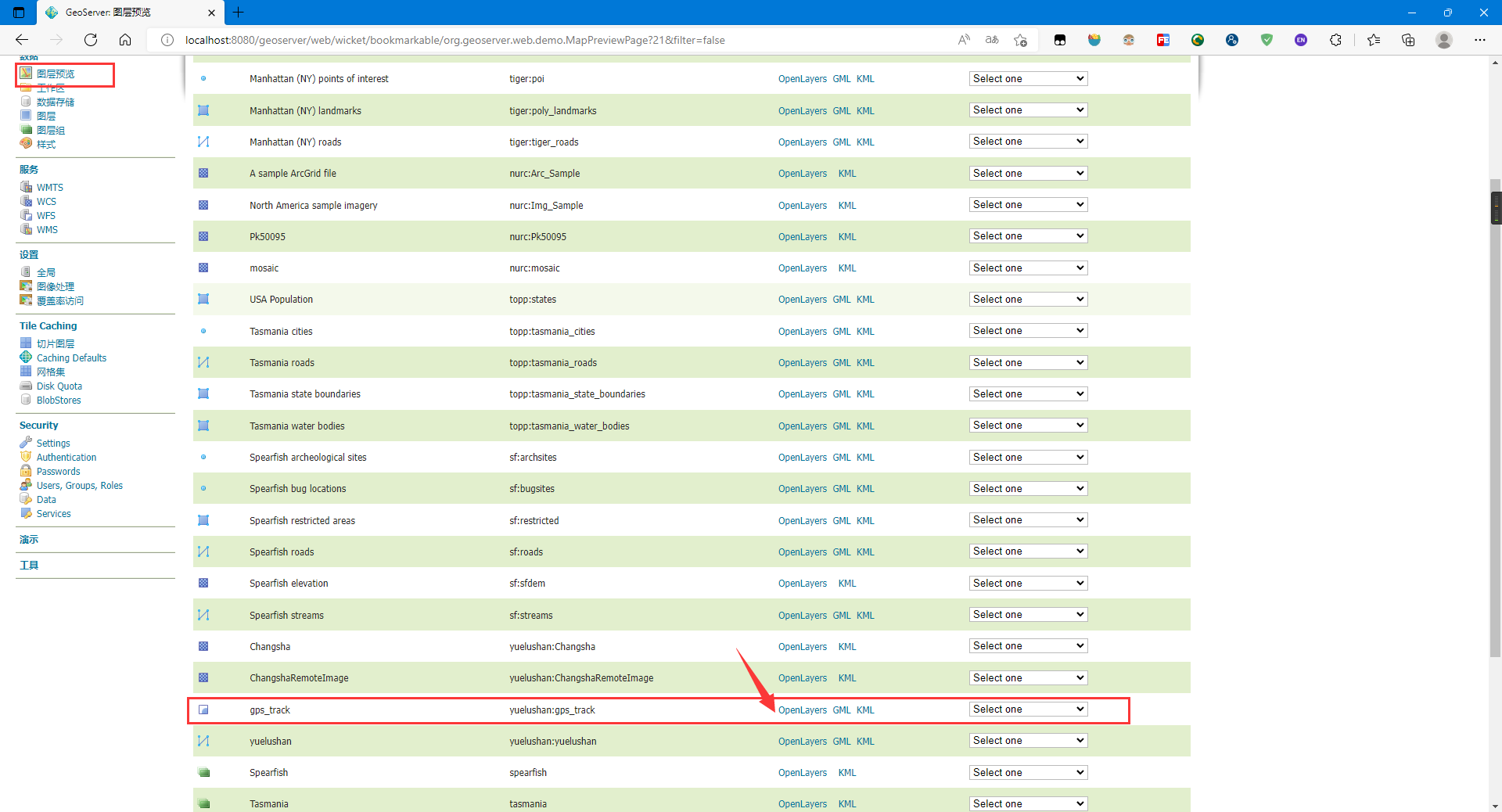The image size is (1502, 812).
Task: Click the line icon for Manhattan roads
Action: 203,142
